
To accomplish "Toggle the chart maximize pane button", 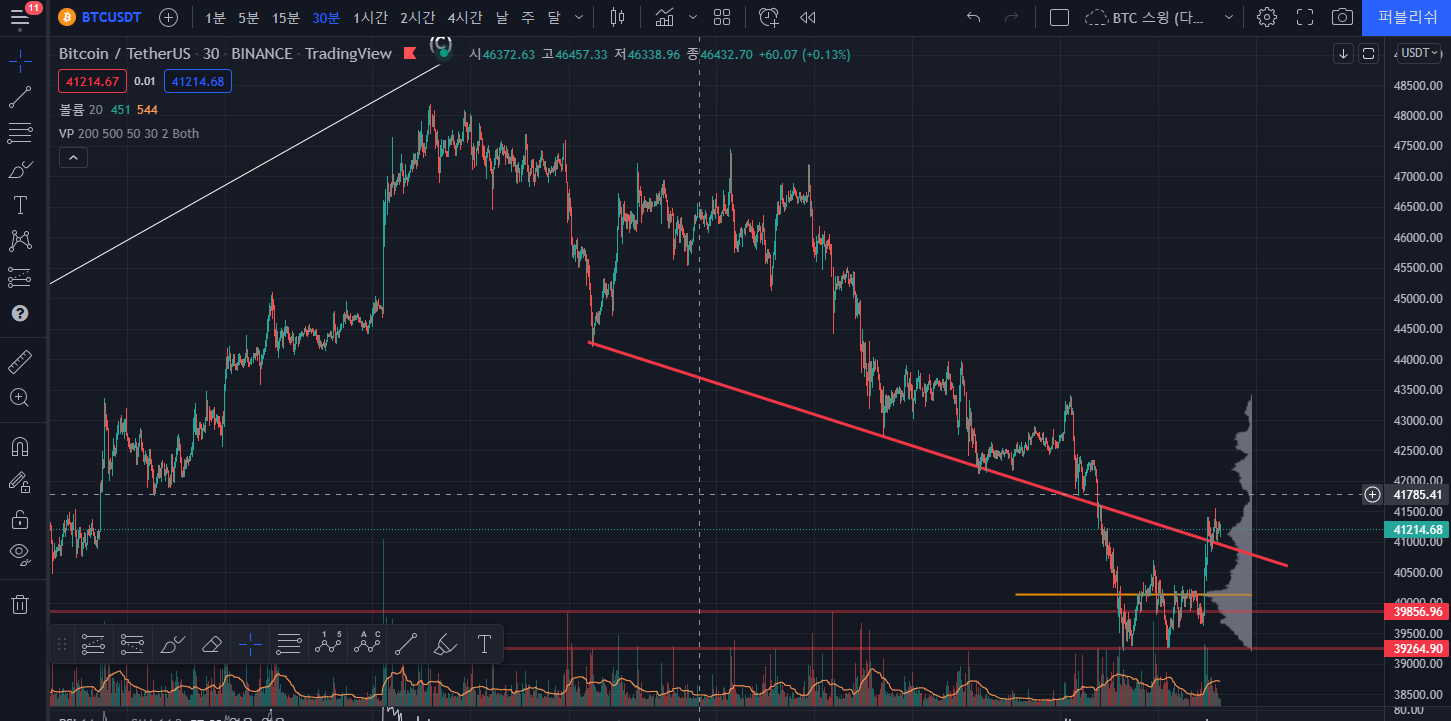I will click(x=1369, y=53).
